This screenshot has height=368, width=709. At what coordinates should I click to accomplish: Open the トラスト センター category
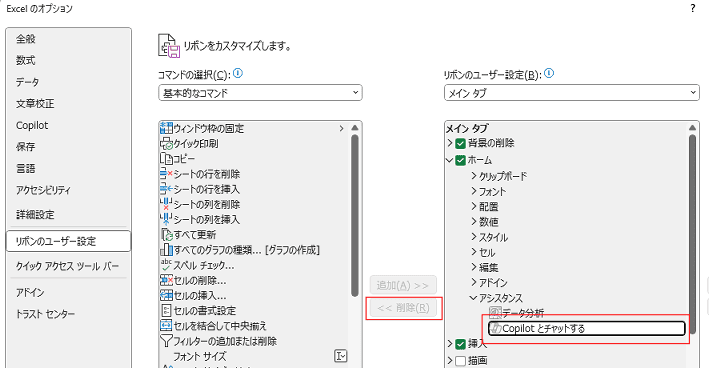(x=68, y=314)
